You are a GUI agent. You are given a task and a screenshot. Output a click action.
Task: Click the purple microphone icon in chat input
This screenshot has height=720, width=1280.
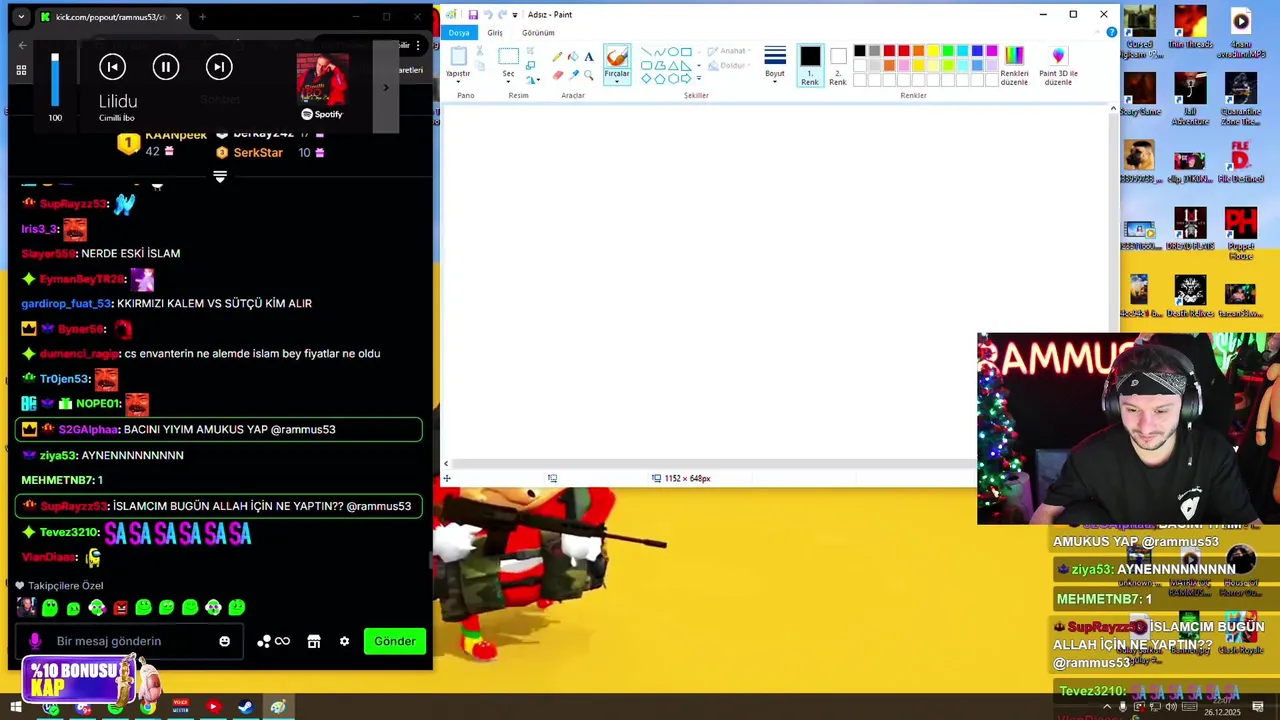(x=35, y=641)
